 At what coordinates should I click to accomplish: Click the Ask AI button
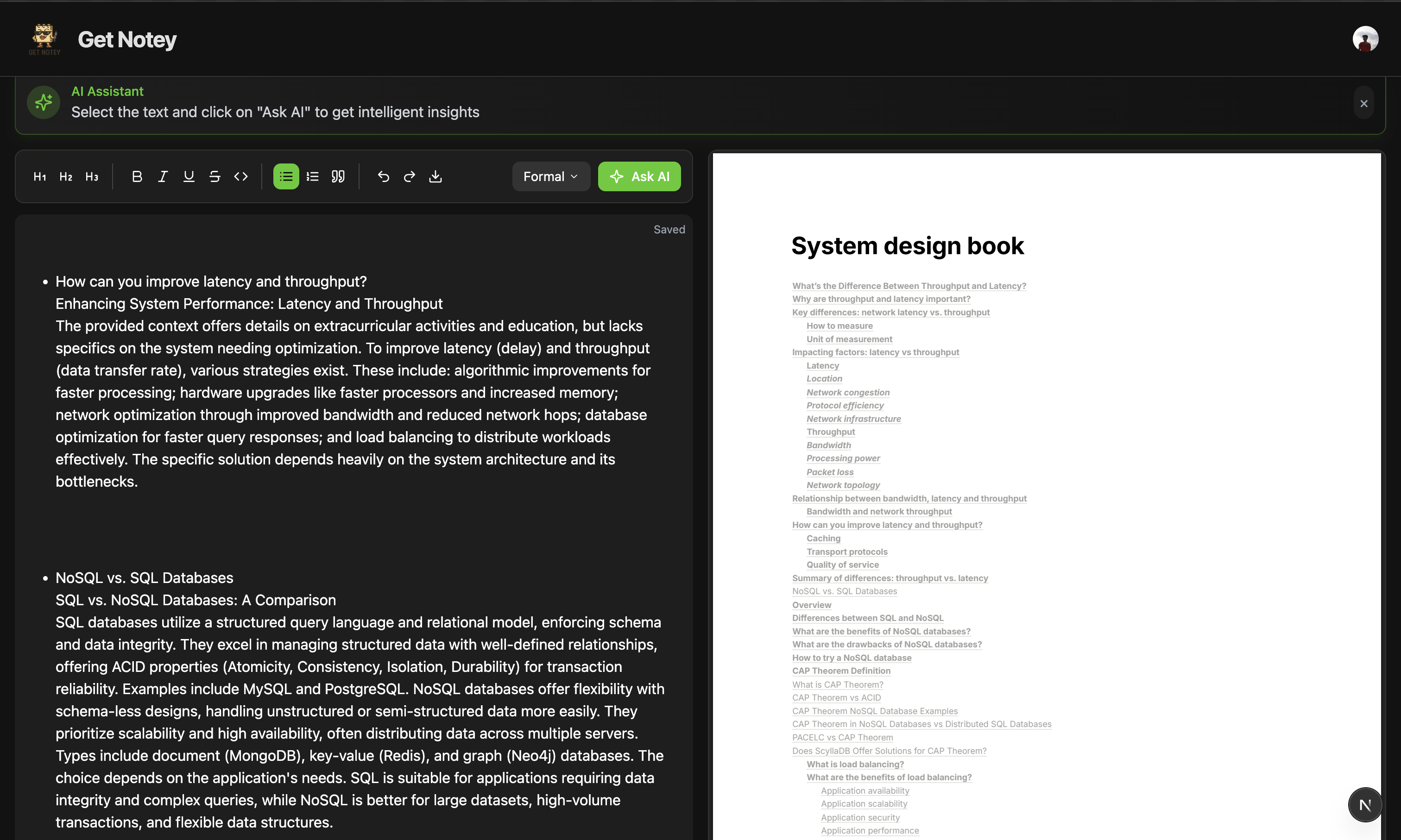pos(639,176)
